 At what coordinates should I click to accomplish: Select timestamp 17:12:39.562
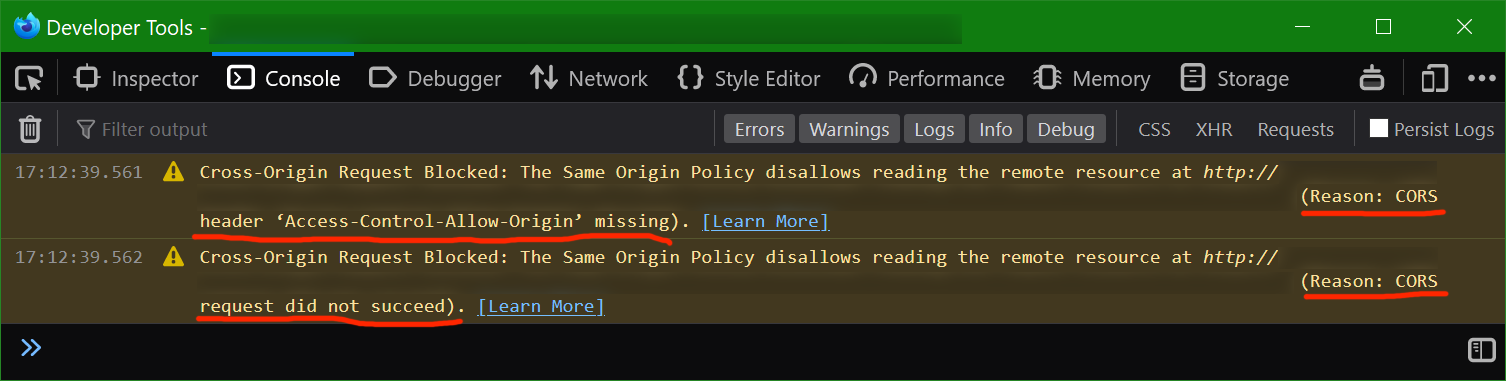(x=79, y=257)
